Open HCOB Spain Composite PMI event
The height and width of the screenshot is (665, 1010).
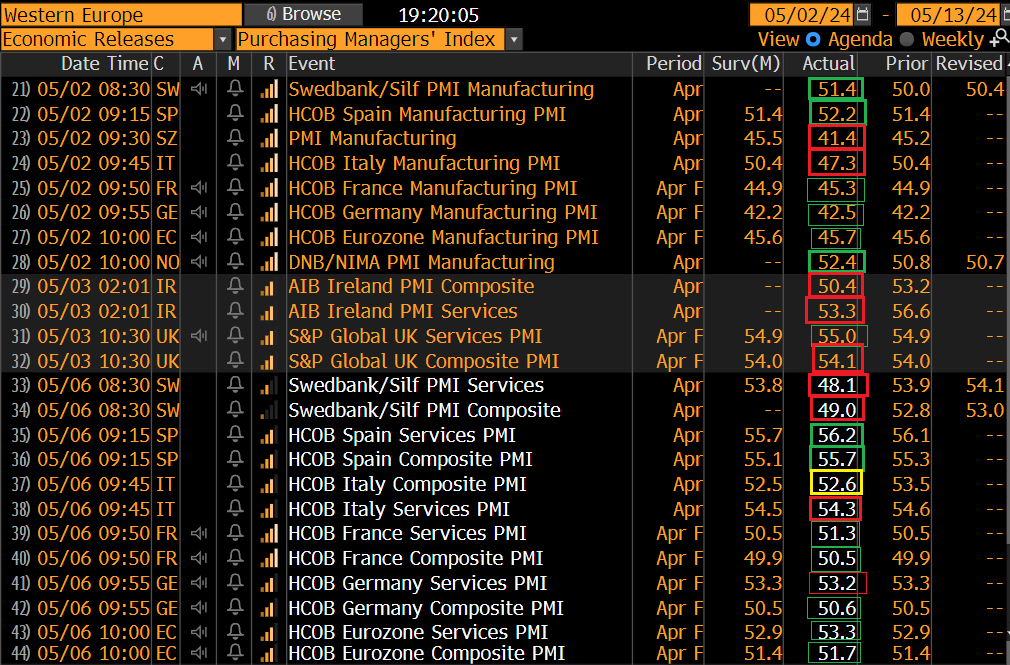pyautogui.click(x=410, y=459)
